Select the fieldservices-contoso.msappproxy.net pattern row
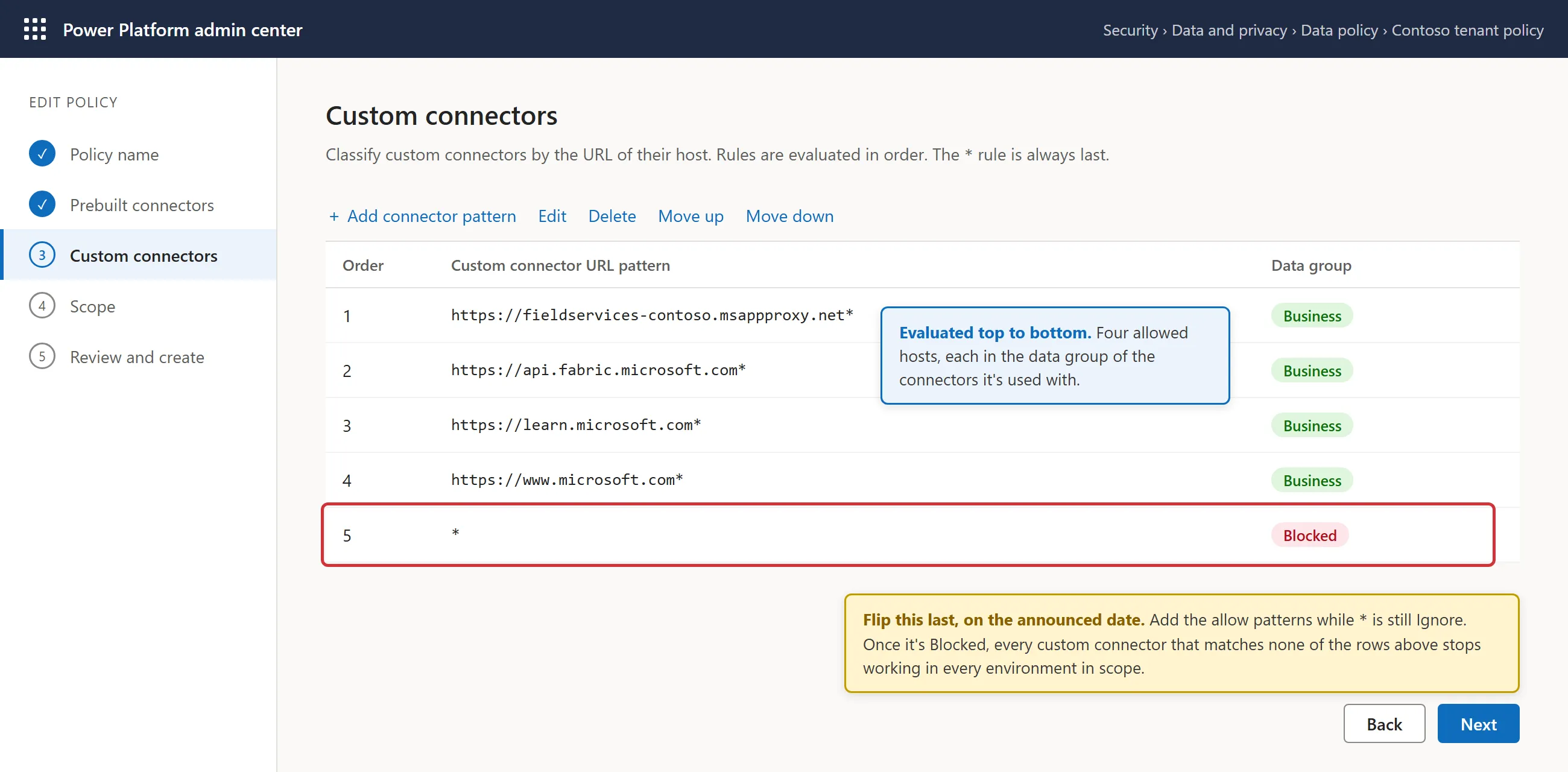Image resolution: width=1568 pixels, height=772 pixels. [922, 315]
